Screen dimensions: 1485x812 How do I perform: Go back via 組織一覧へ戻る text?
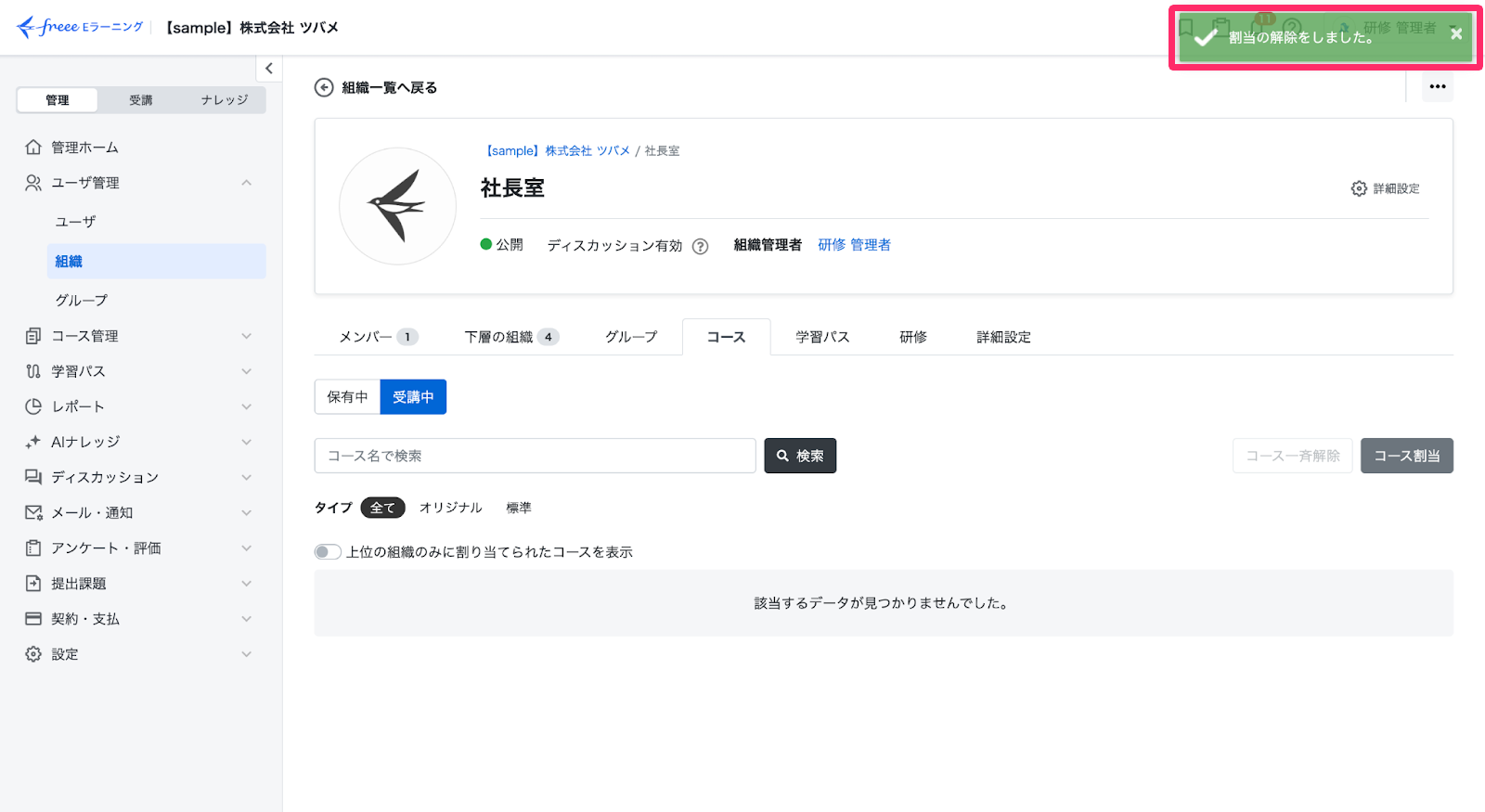tap(390, 87)
